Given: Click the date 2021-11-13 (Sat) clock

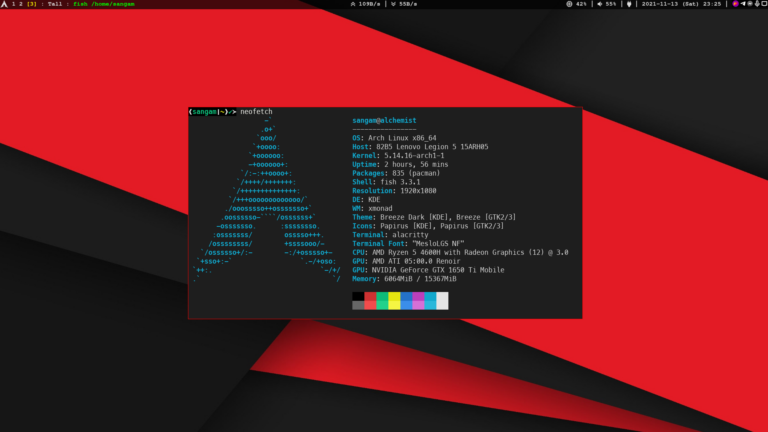Looking at the screenshot, I should click(681, 4).
